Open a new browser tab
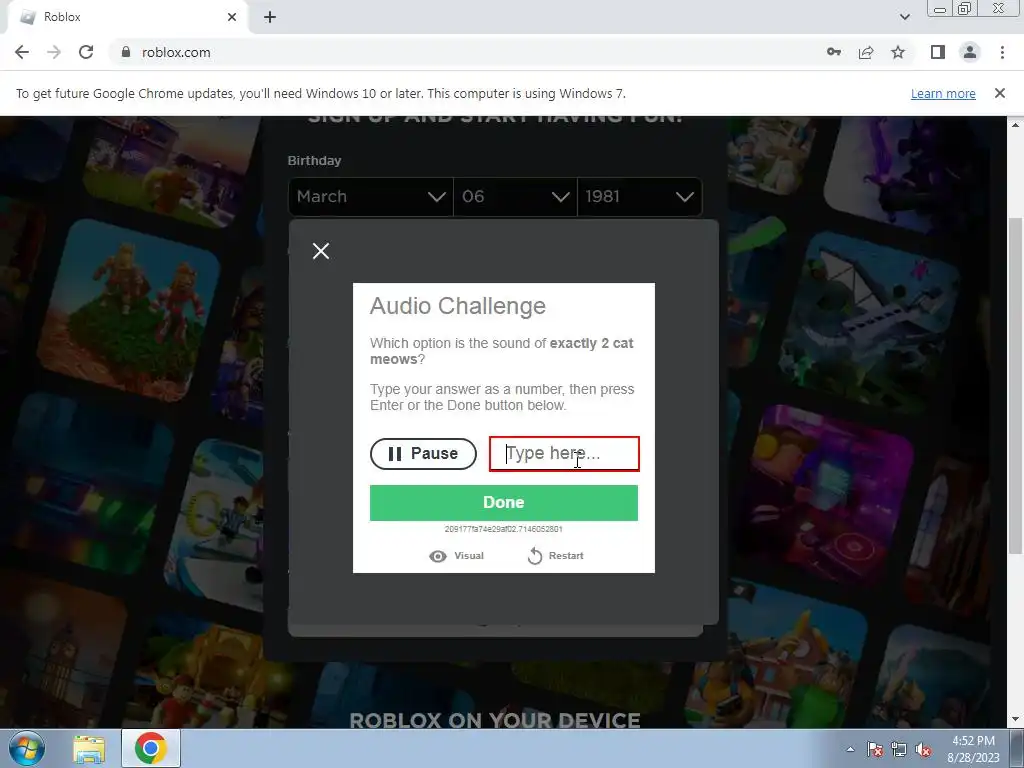Image resolution: width=1024 pixels, height=768 pixels. point(270,17)
